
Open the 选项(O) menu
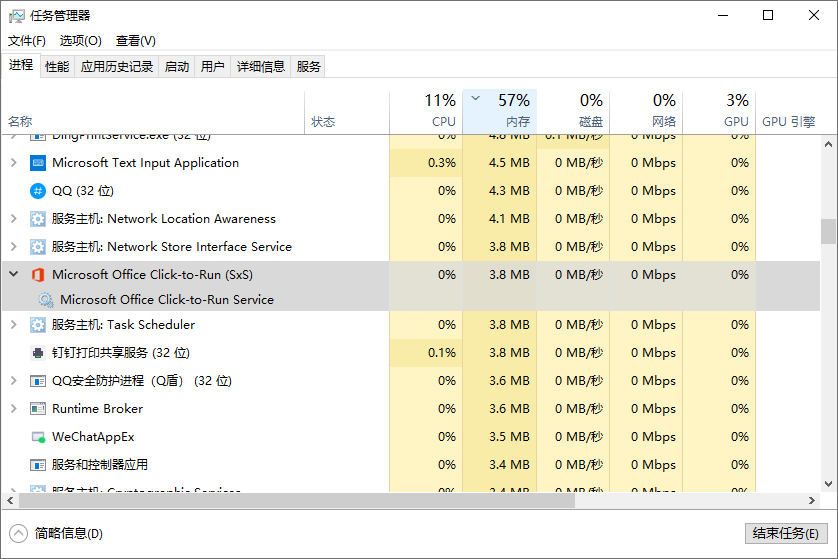pyautogui.click(x=80, y=41)
